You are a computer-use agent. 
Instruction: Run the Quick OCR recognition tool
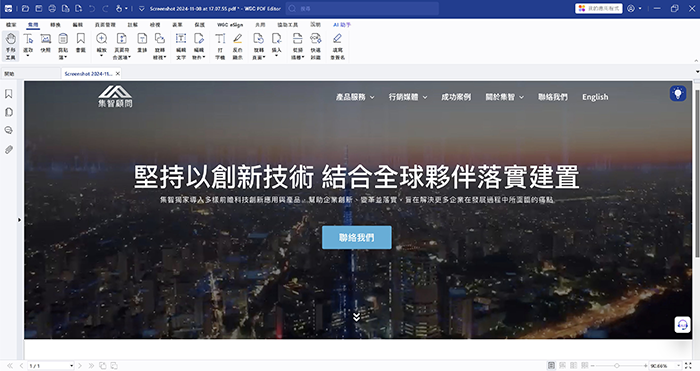[316, 46]
